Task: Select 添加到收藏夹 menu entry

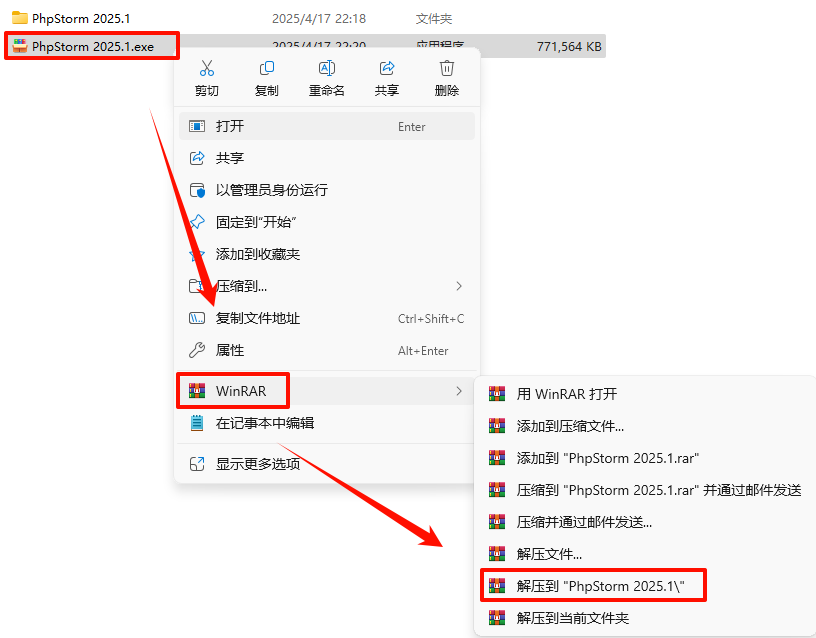Action: pyautogui.click(x=327, y=254)
